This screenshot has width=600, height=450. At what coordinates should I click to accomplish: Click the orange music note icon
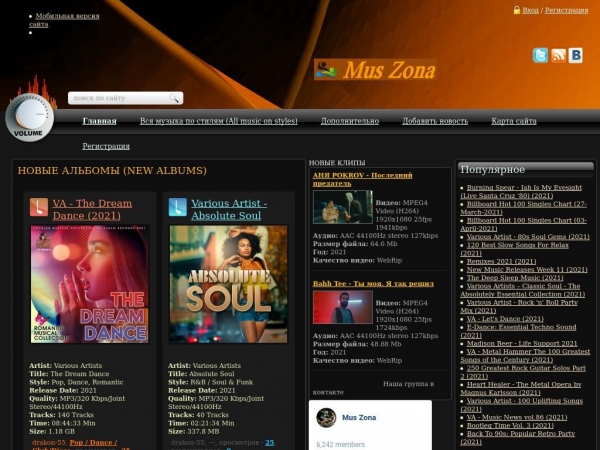tap(39, 207)
